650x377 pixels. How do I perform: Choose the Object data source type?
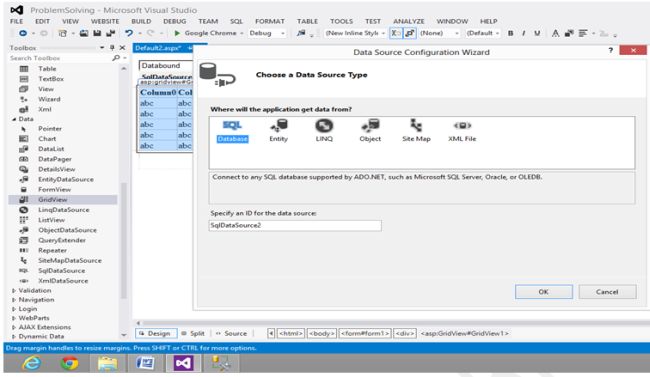click(370, 131)
